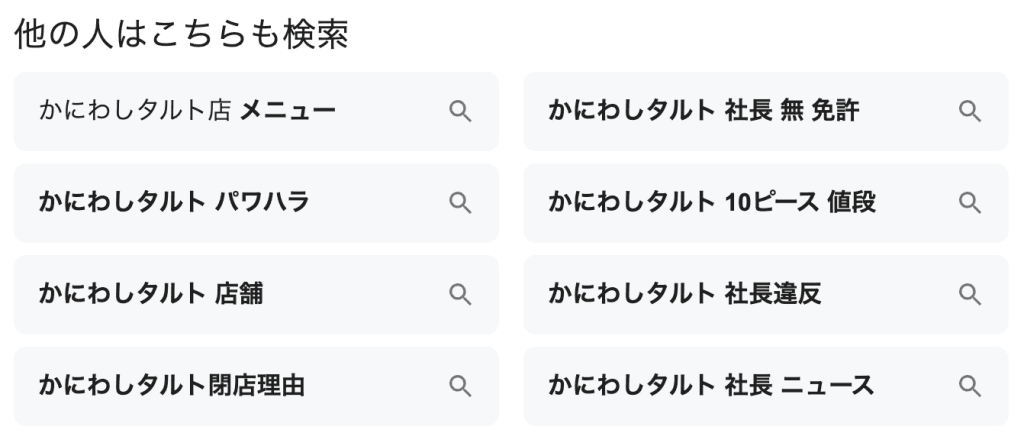Click search icon beside かにわしタルト閉店理由
Screen dimensions: 1024x446
(460, 386)
